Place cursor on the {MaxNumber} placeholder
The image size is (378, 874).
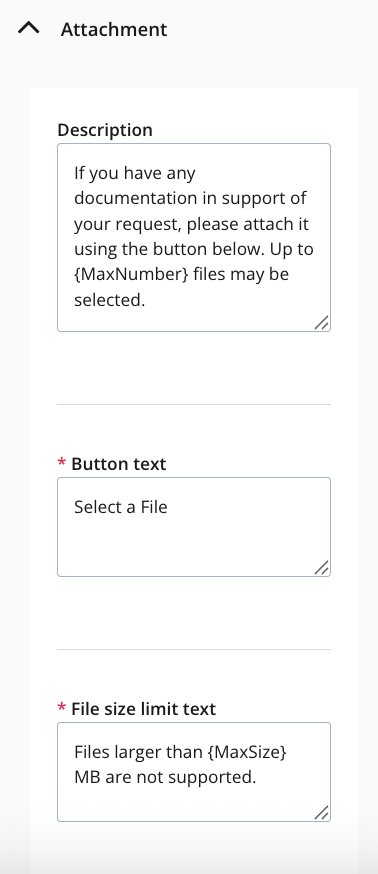[131, 275]
